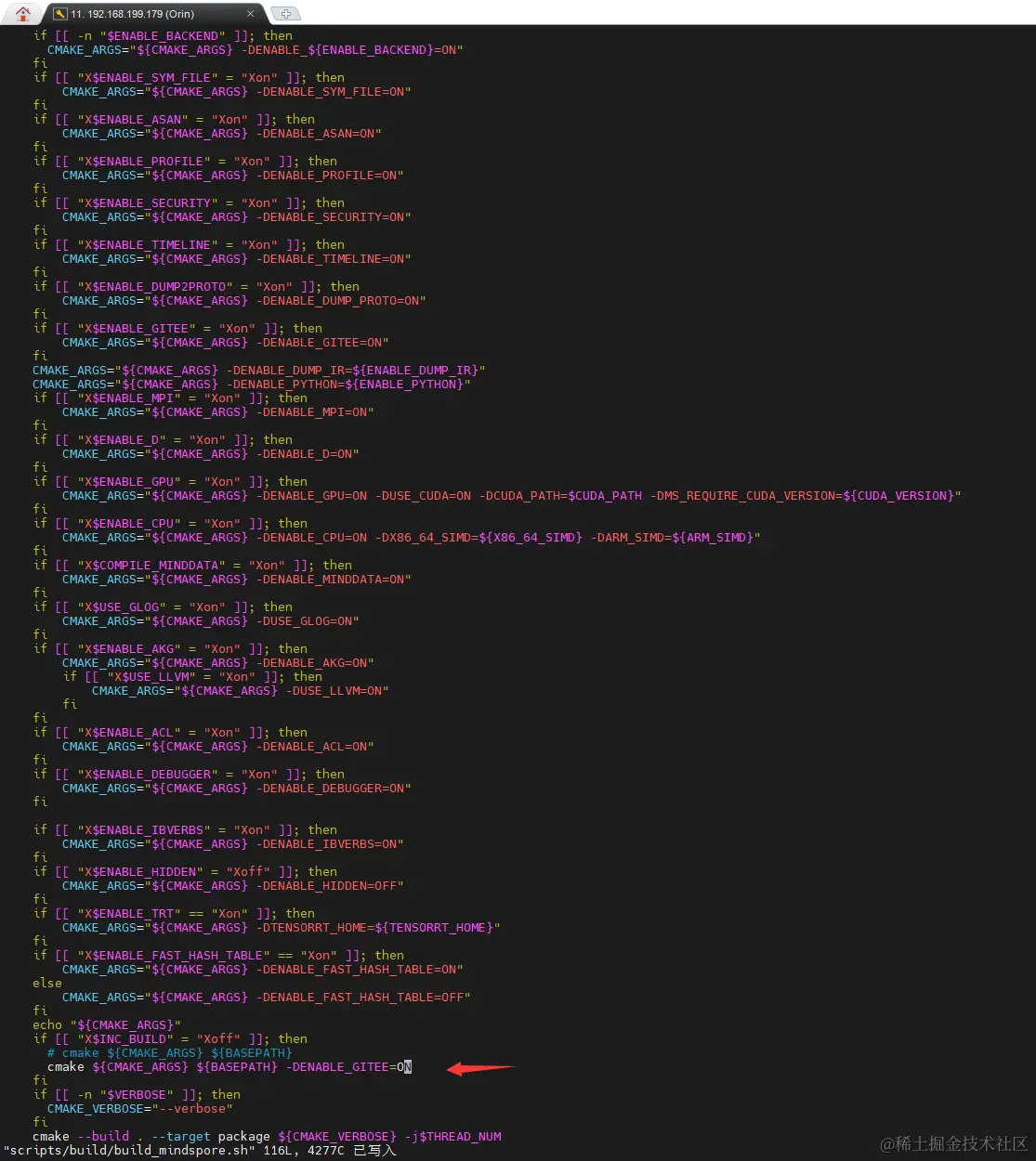Click the status line showing scripts/build/build_mindspore.sh
Image resolution: width=1036 pixels, height=1161 pixels.
coord(200,1151)
